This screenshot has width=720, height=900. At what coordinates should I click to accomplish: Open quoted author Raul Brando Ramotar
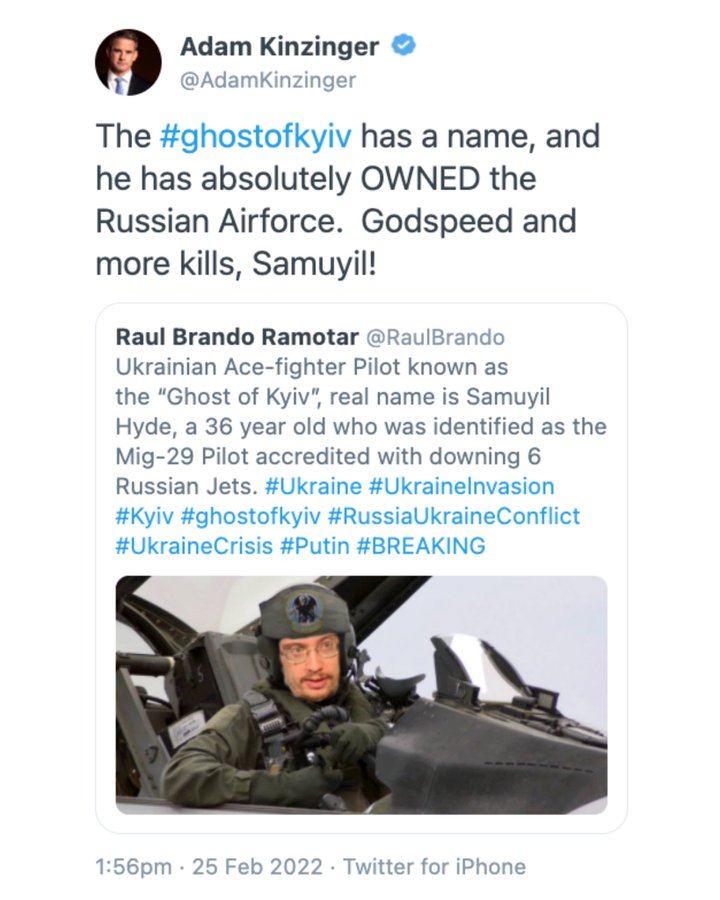pyautogui.click(x=237, y=337)
